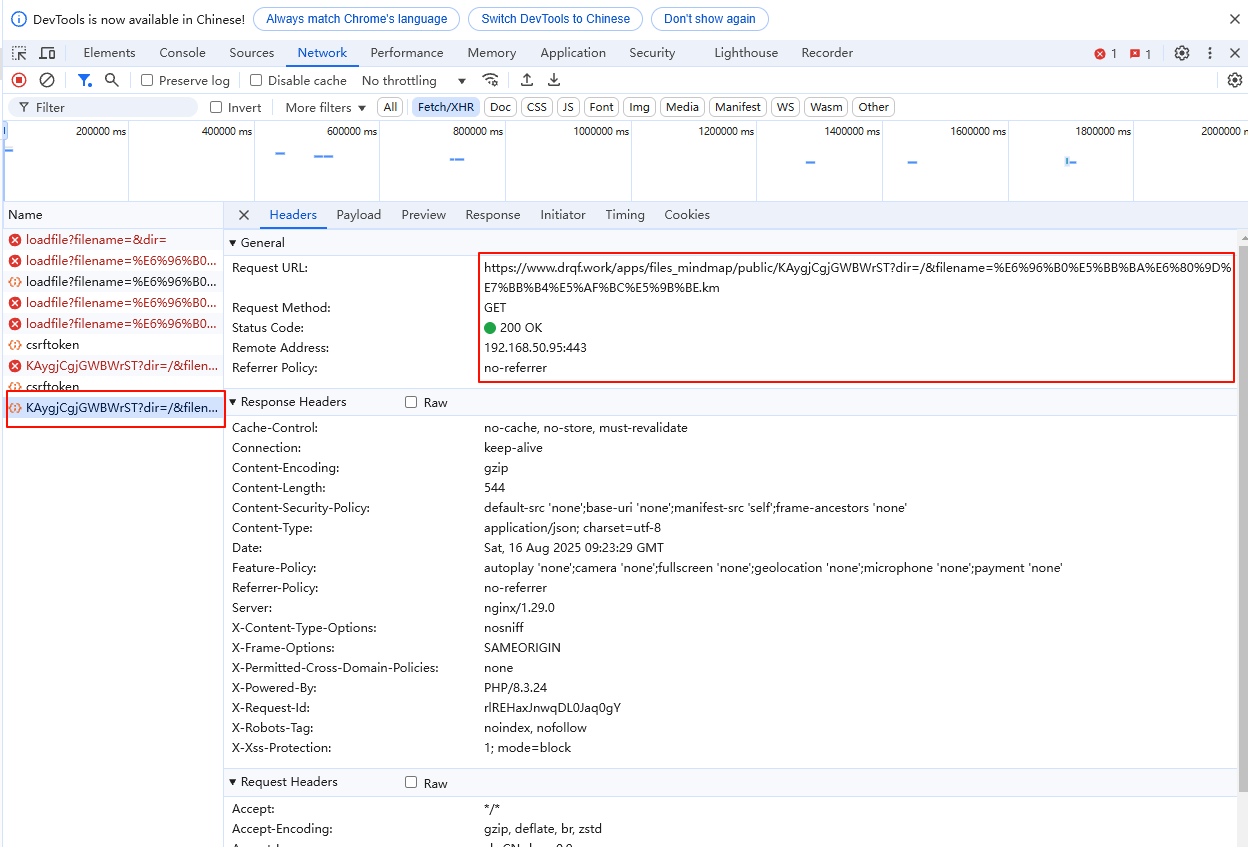Viewport: 1248px width, 847px height.
Task: Switch to the Elements panel
Action: [x=109, y=53]
